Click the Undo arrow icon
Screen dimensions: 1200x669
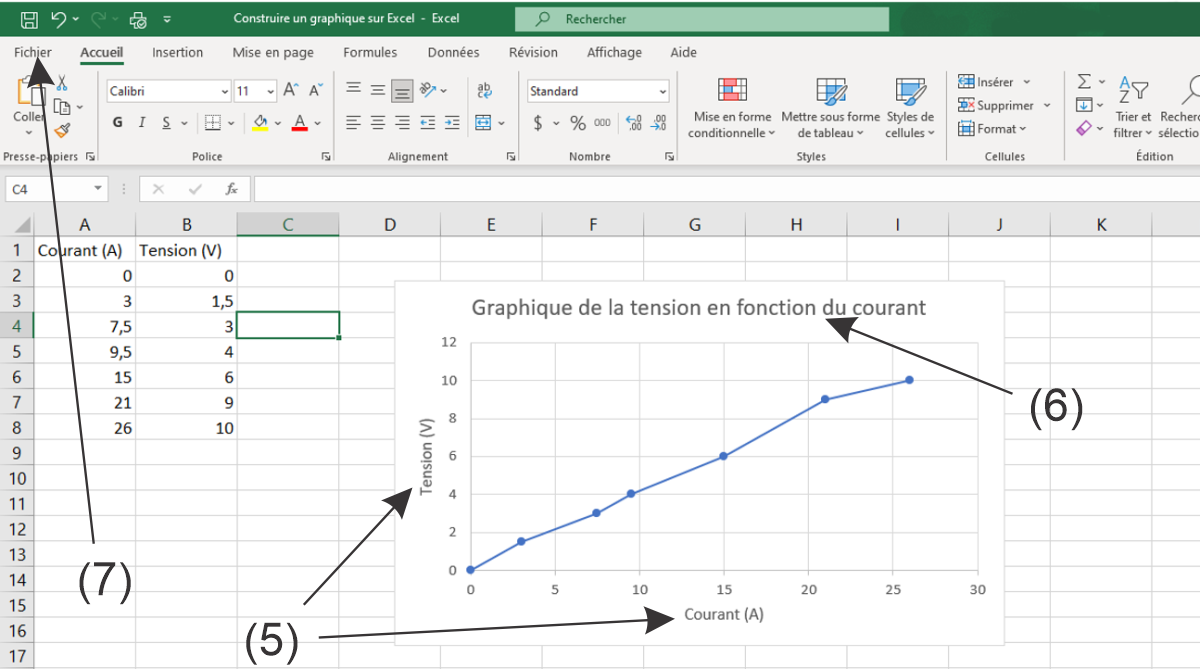[59, 19]
